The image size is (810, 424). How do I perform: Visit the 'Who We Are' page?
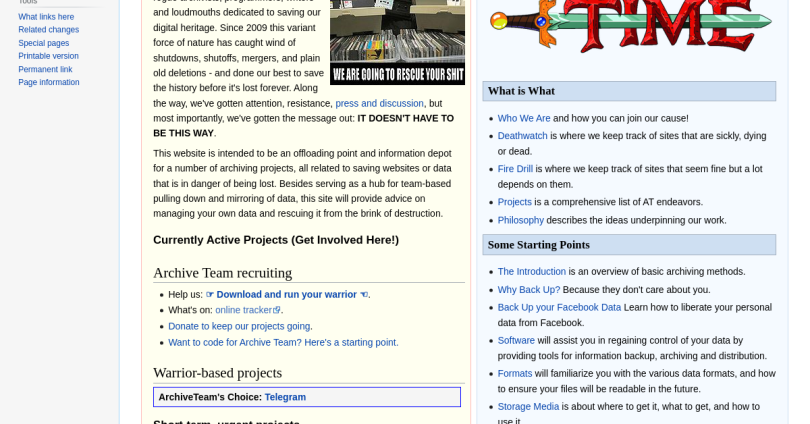[x=524, y=118]
